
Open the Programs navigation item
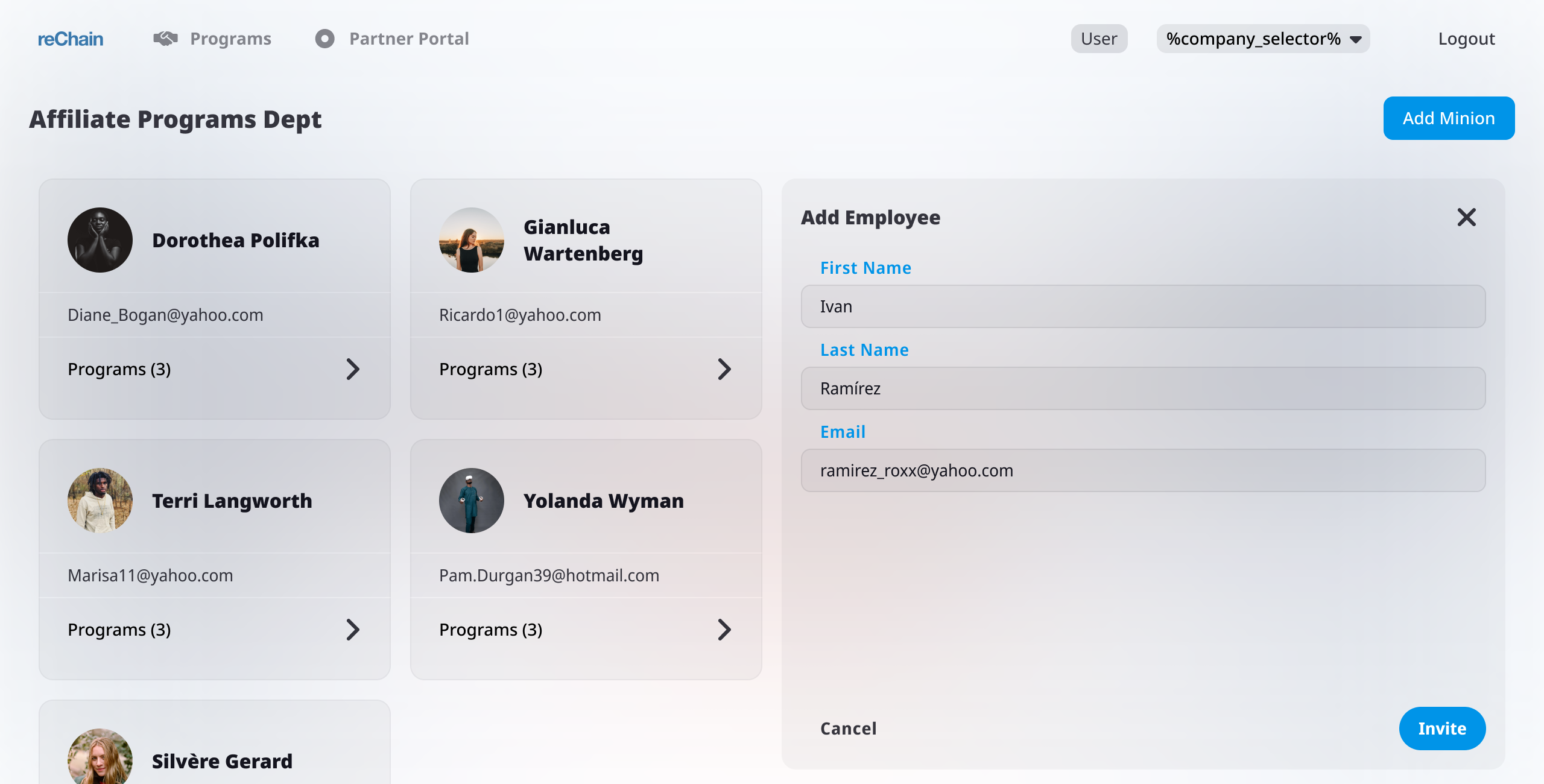pos(230,39)
